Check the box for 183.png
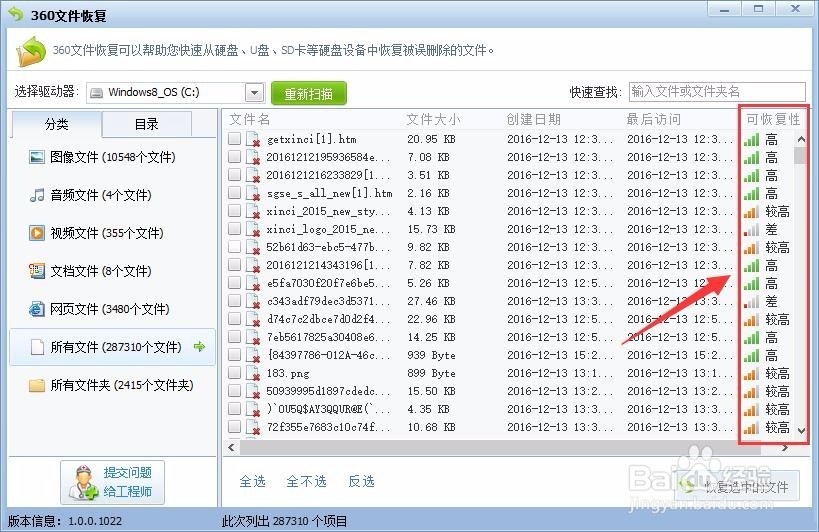Image resolution: width=819 pixels, height=532 pixels. (x=235, y=373)
